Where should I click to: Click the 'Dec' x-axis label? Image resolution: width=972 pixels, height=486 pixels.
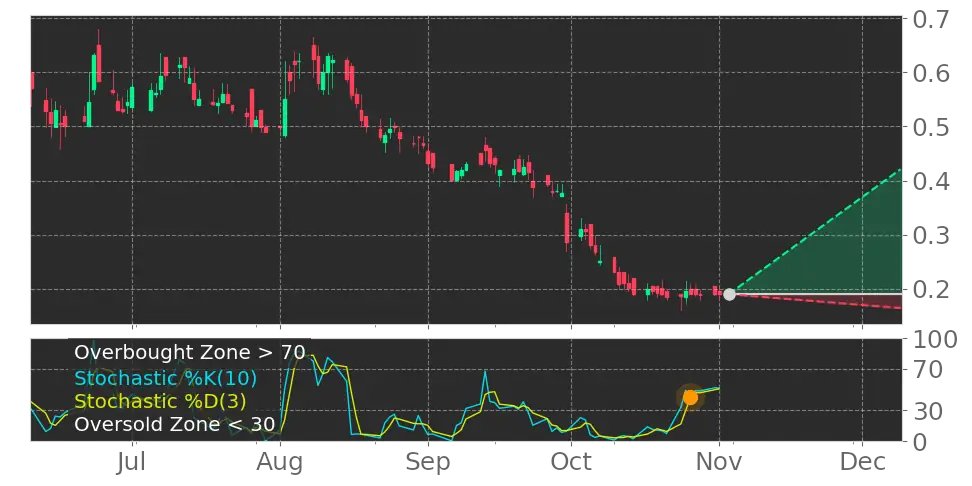click(x=862, y=463)
